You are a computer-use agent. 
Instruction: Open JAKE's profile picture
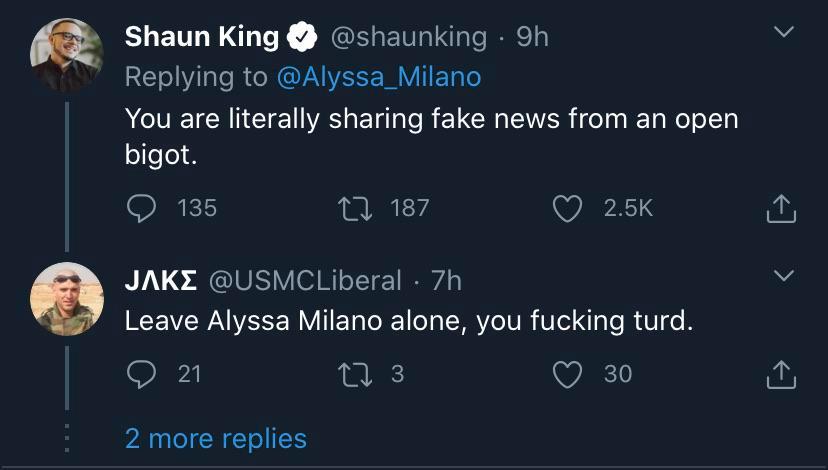67,299
